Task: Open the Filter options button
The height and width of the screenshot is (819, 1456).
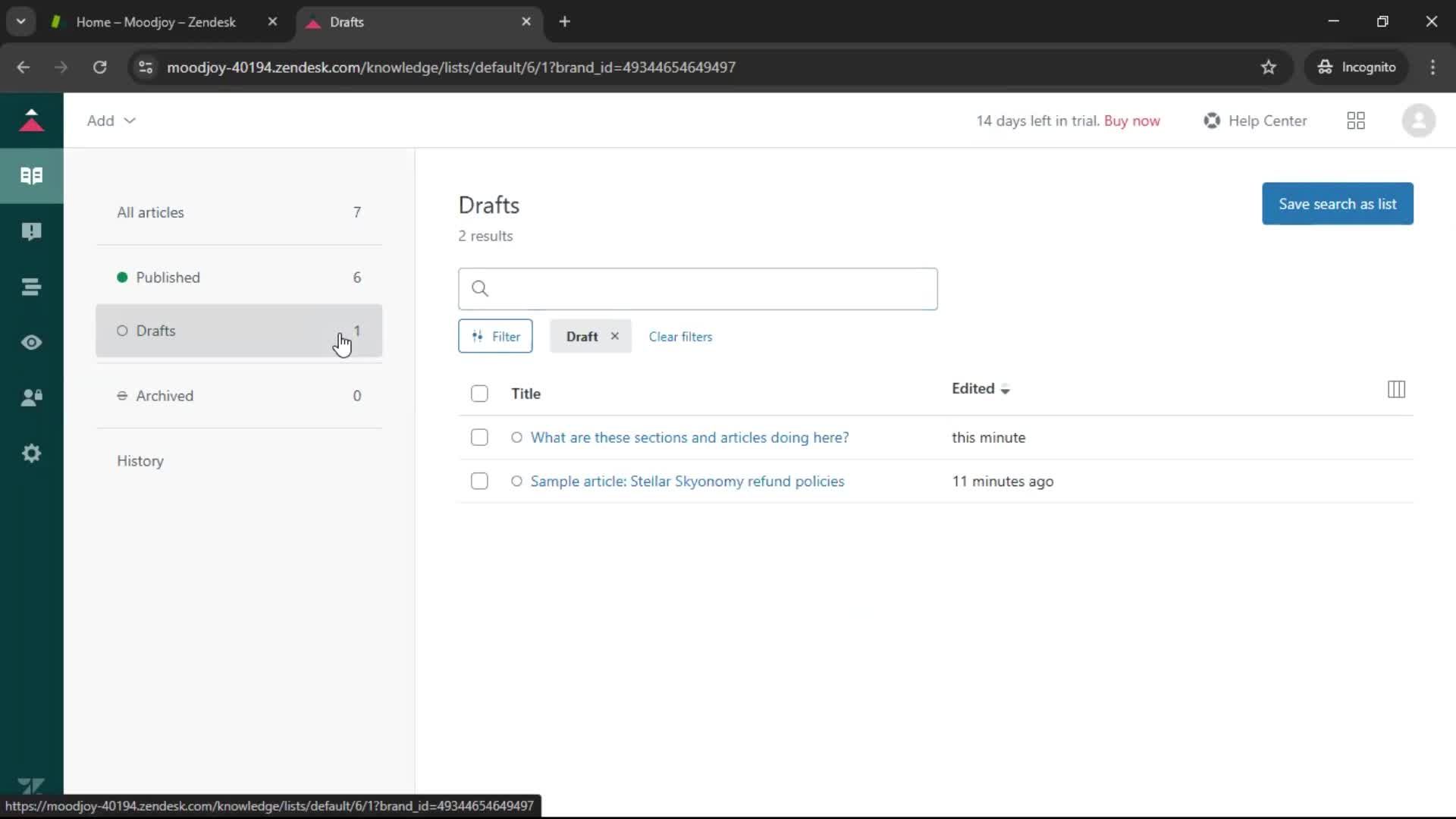Action: tap(495, 336)
